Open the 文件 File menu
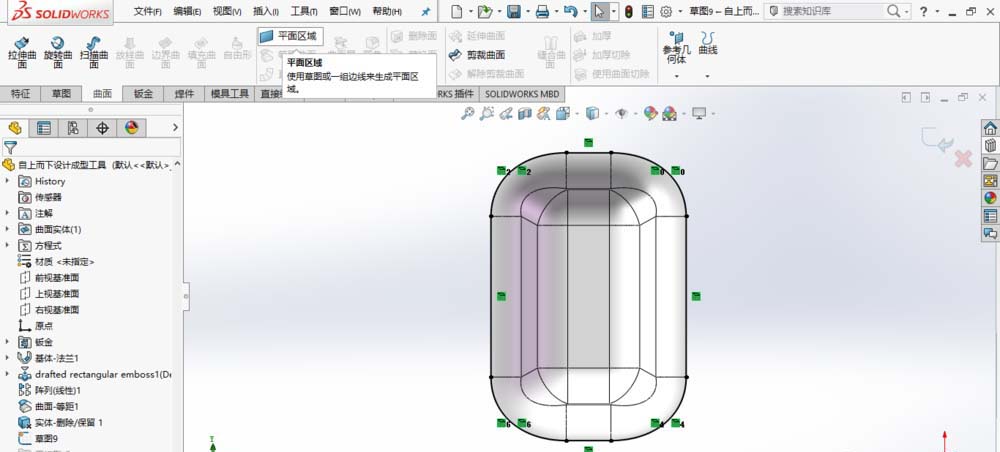 pos(147,11)
